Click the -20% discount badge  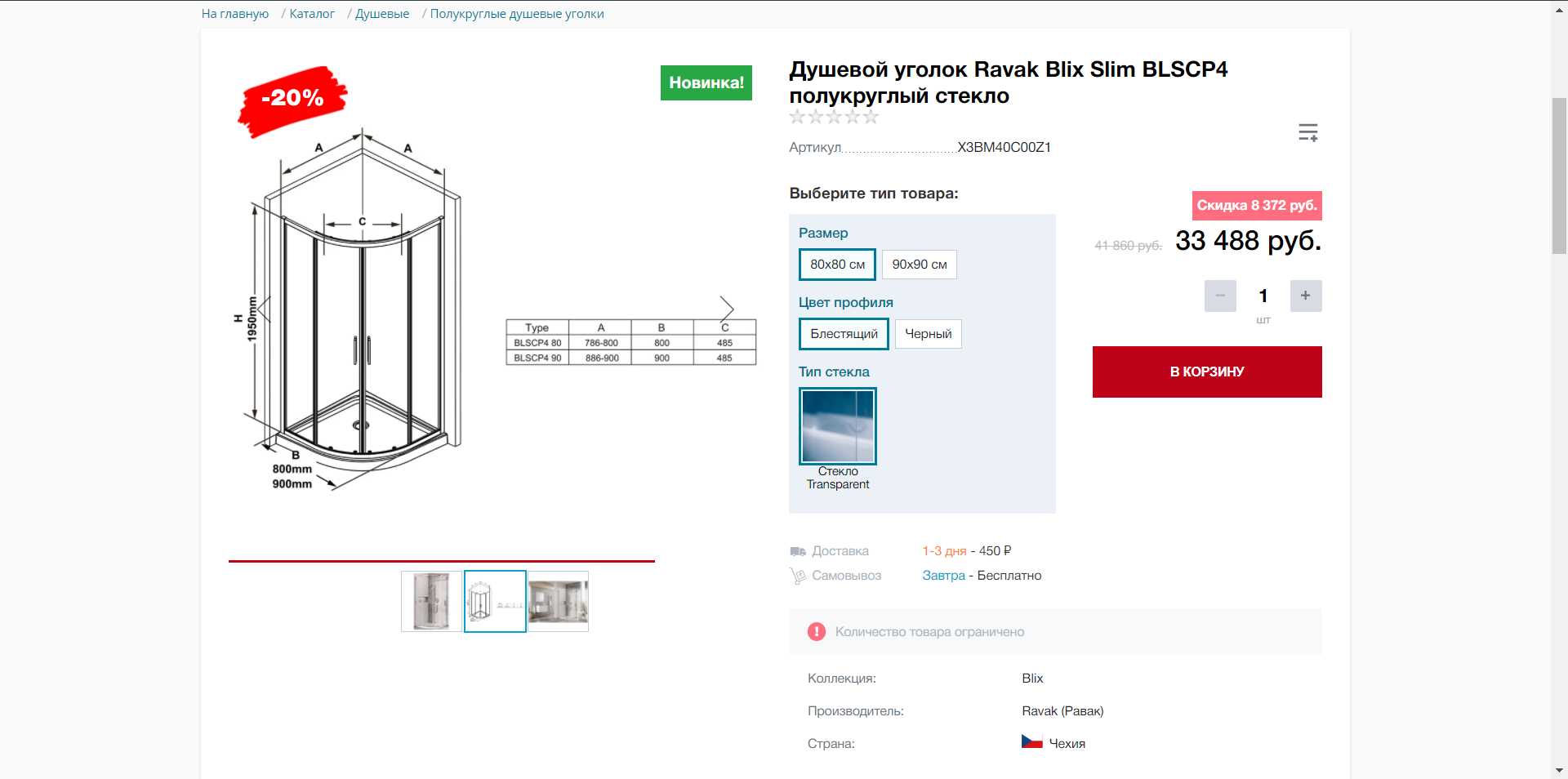pos(292,101)
